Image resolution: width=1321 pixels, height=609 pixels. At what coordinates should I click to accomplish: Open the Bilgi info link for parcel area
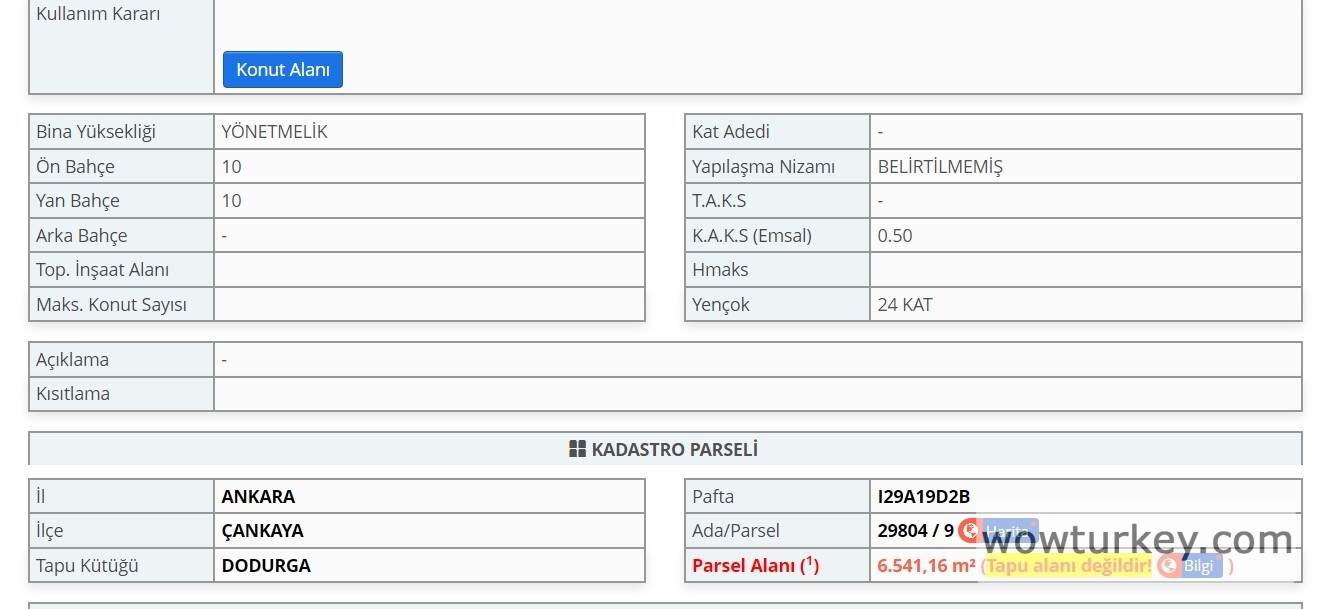click(x=1192, y=566)
